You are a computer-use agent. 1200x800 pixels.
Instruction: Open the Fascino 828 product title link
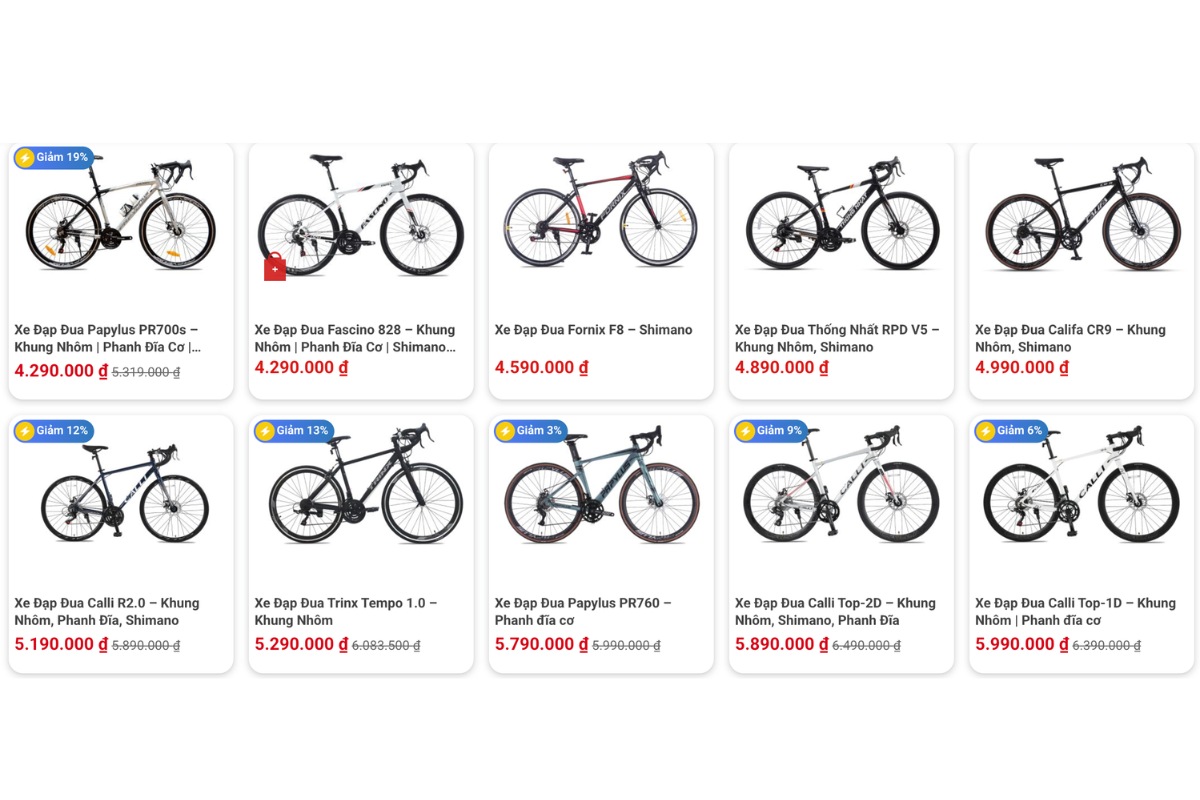[354, 338]
